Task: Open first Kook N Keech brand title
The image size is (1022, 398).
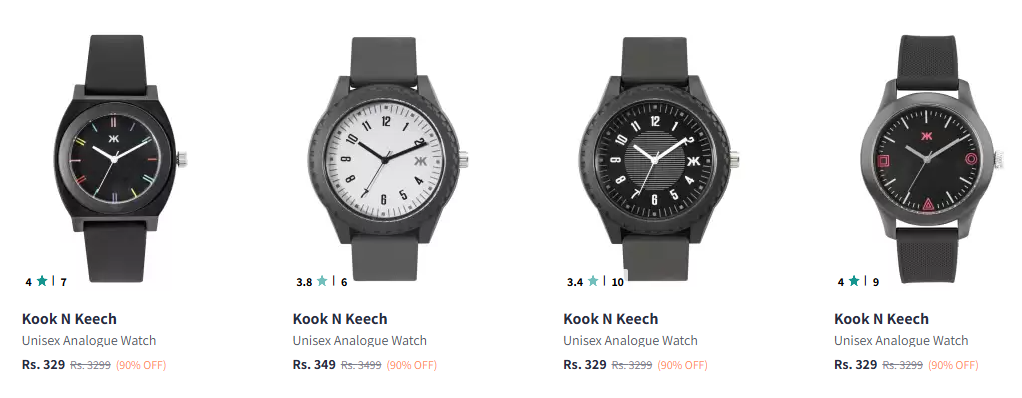Action: pos(69,319)
